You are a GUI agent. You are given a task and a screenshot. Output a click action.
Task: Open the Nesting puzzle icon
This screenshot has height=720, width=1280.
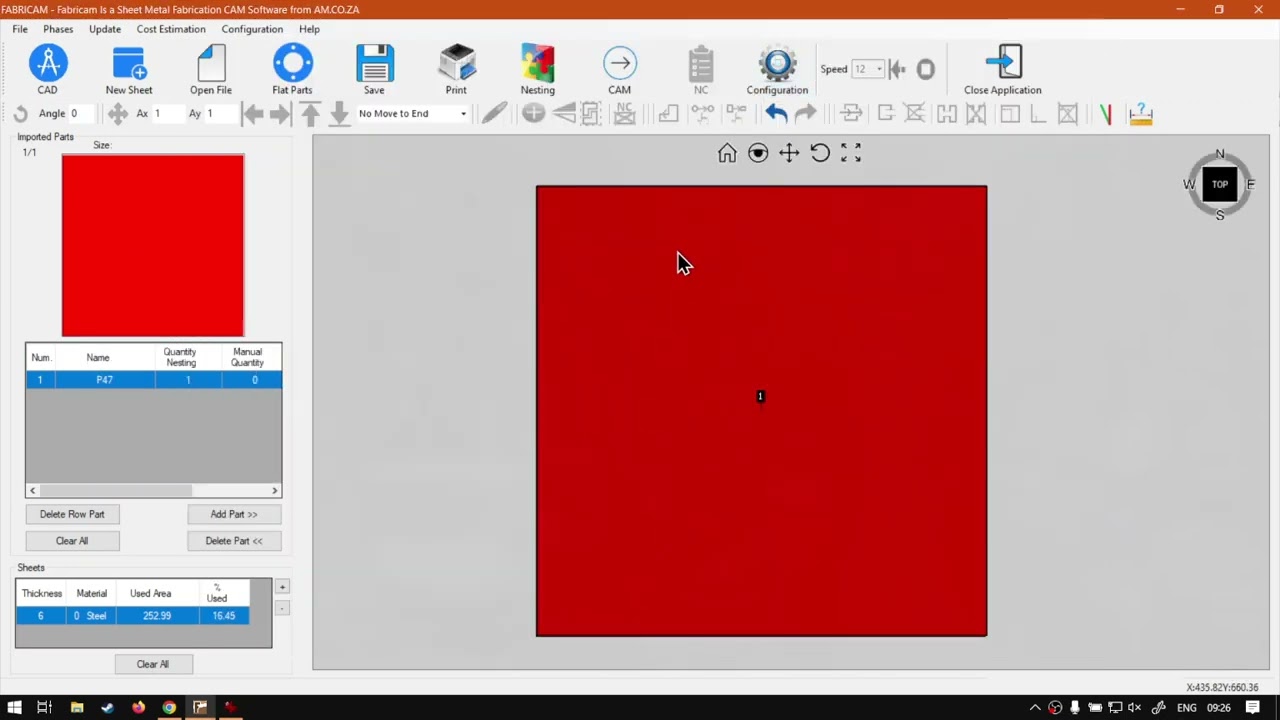pyautogui.click(x=538, y=64)
